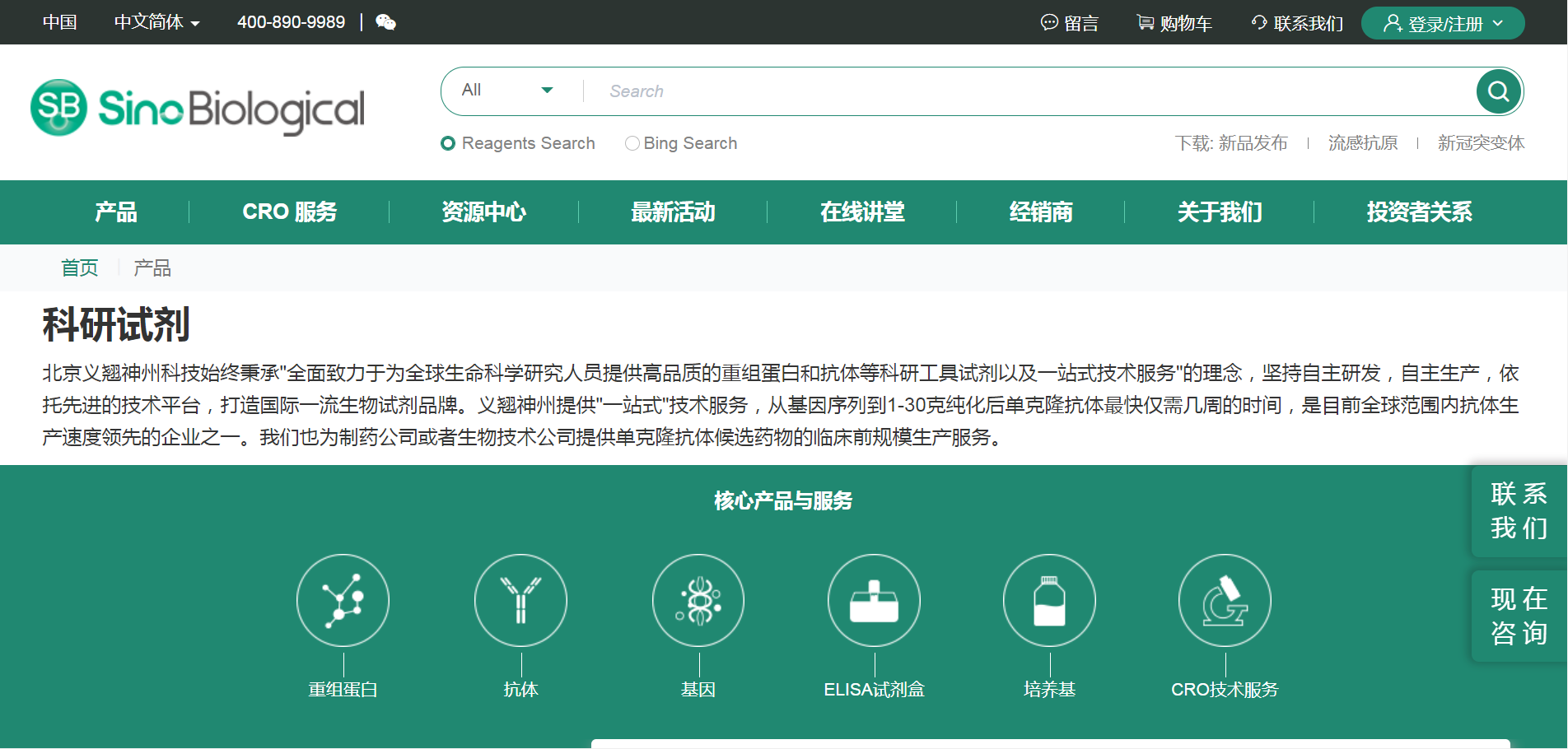Select the antibody (抗体) Y-shaped icon
1568x749 pixels.
(520, 600)
